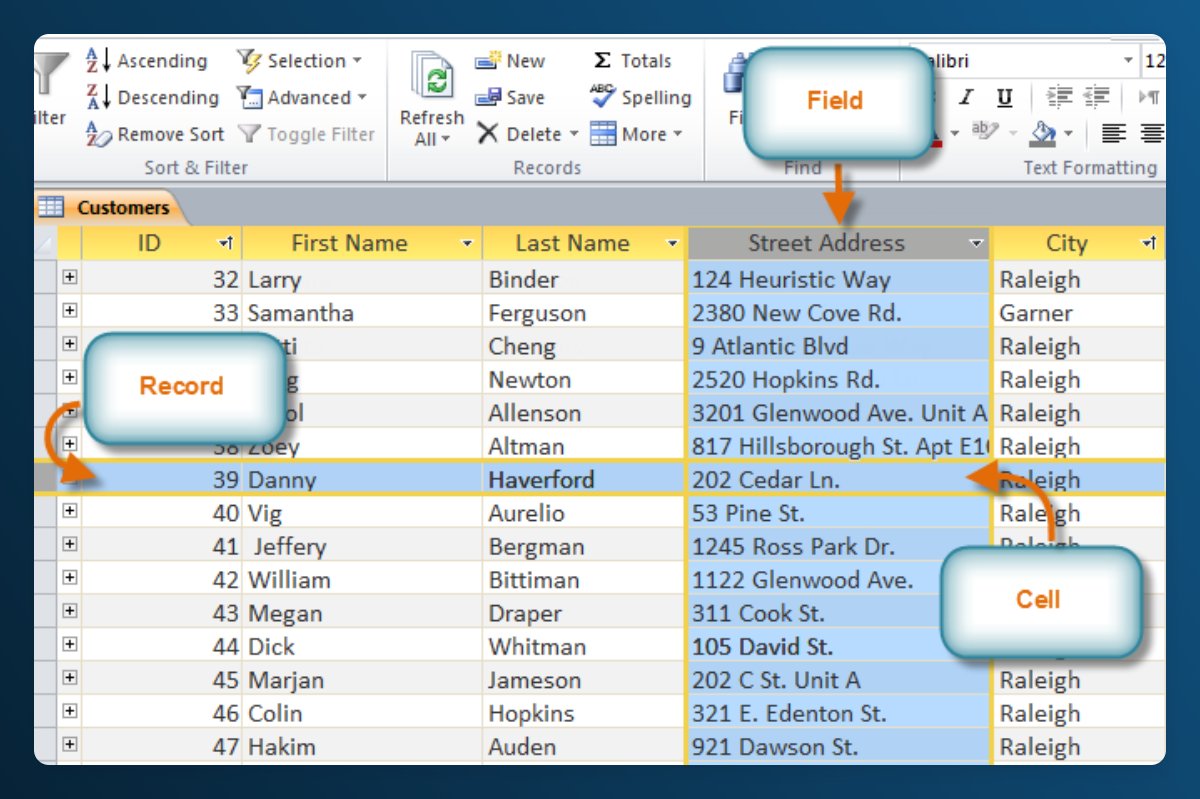Viewport: 1200px width, 799px height.
Task: Apply the paint bucket background color
Action: click(1043, 132)
